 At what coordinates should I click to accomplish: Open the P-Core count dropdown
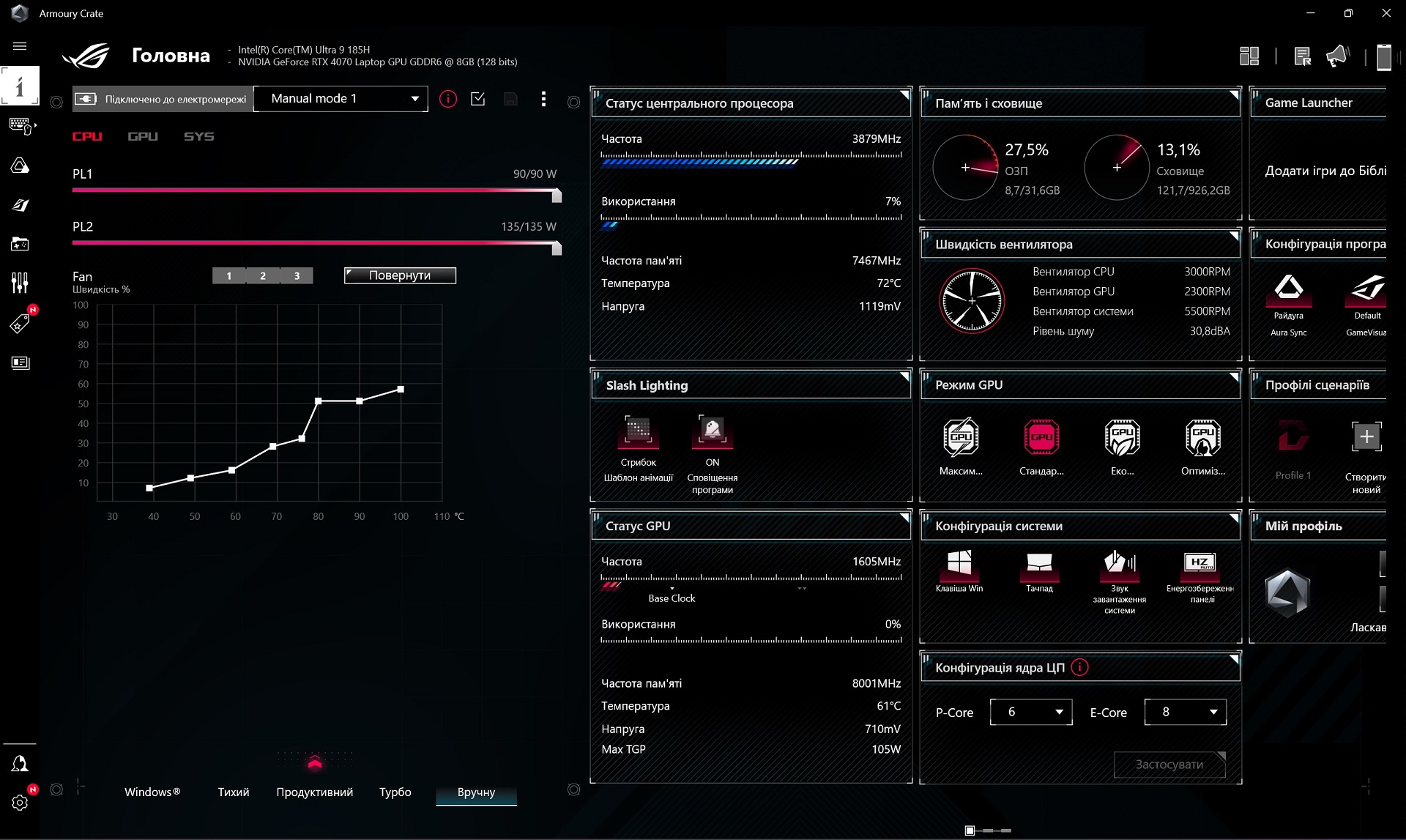(1031, 712)
